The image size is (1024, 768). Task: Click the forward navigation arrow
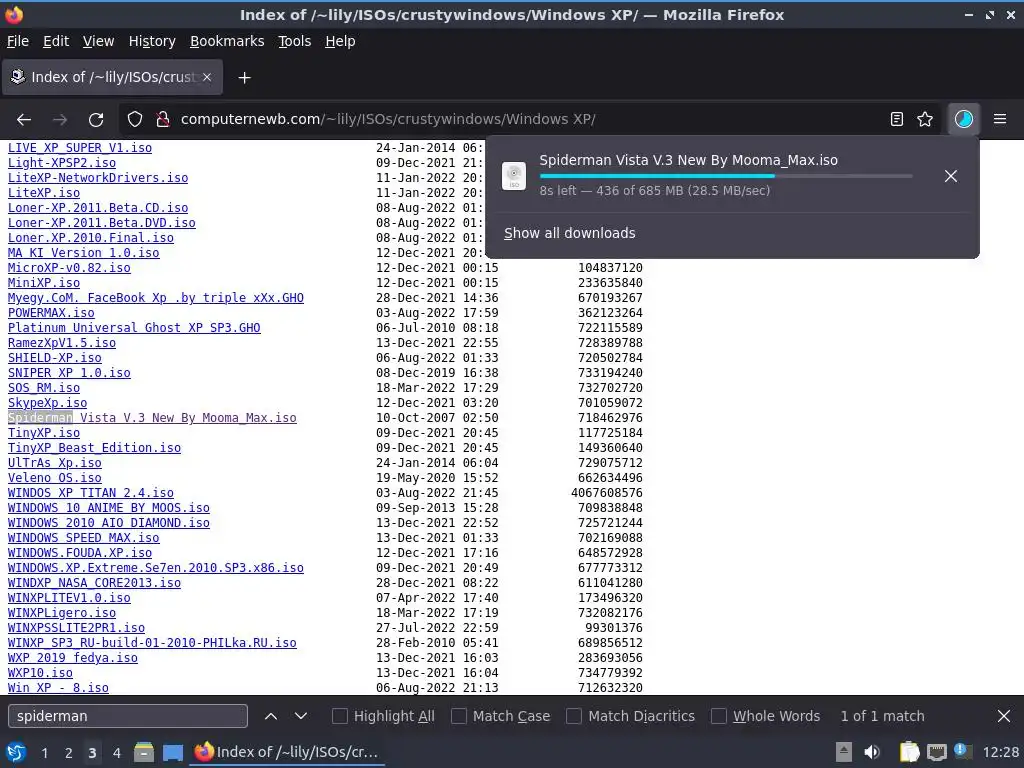tap(60, 120)
